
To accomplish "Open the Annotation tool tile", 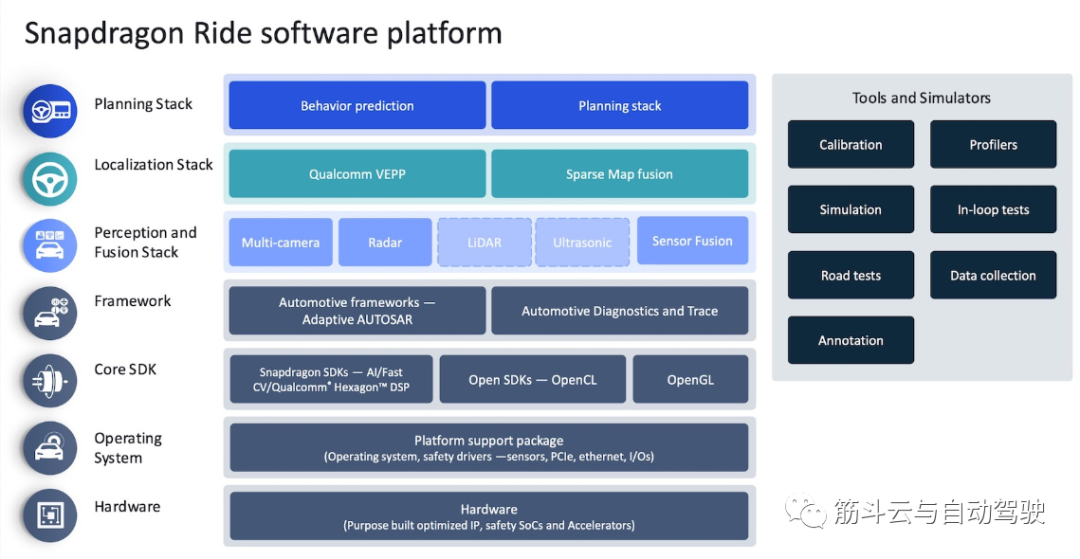I will pyautogui.click(x=851, y=340).
